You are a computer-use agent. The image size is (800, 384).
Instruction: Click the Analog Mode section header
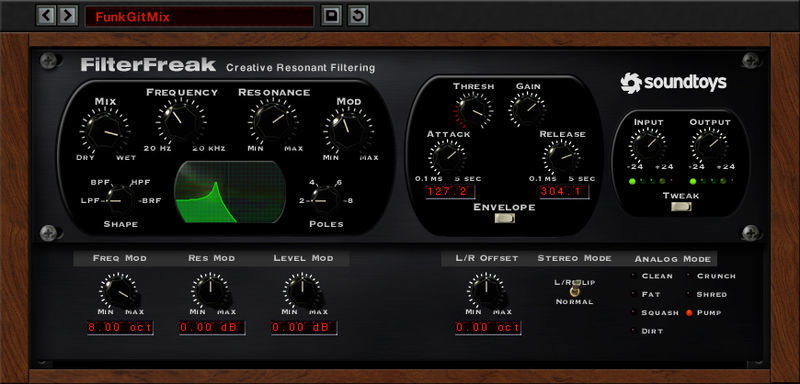coord(672,259)
